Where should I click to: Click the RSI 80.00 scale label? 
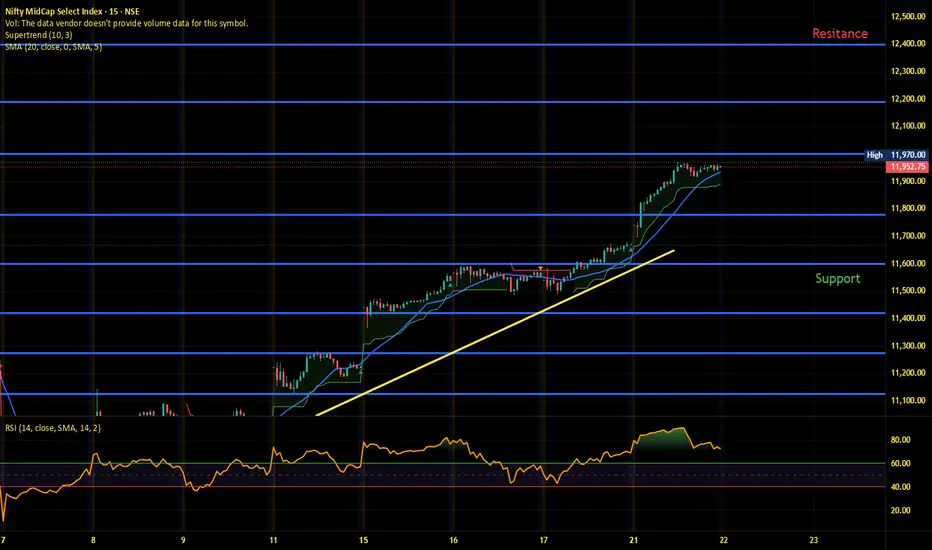[900, 440]
